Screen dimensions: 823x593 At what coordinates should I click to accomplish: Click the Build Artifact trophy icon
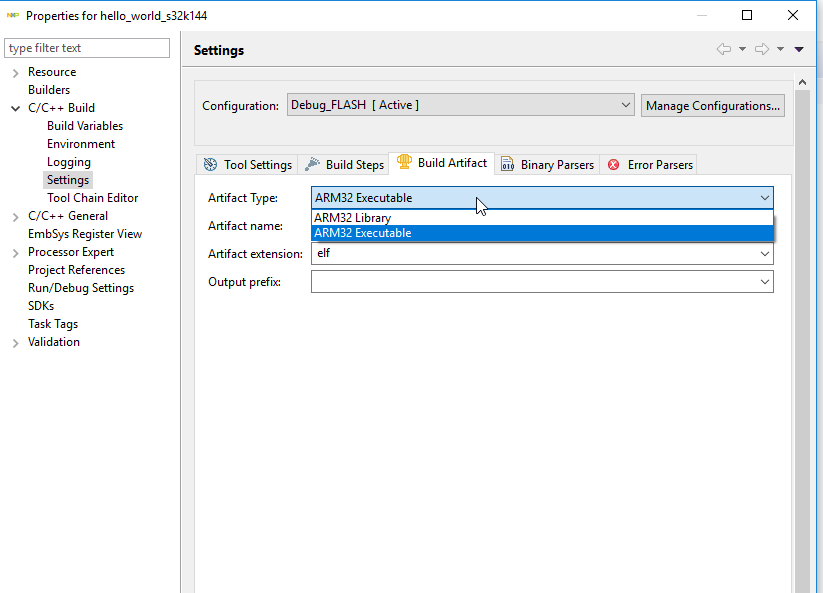pos(404,163)
